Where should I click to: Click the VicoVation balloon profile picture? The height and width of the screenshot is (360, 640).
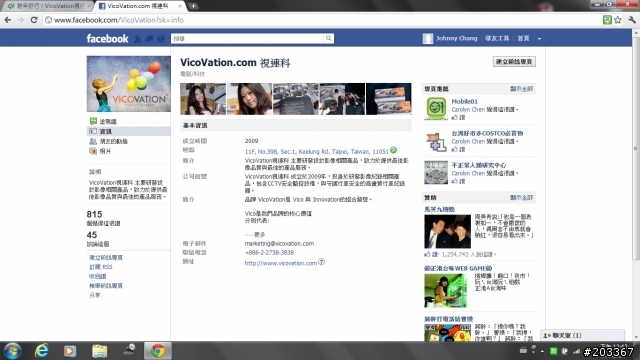click(x=129, y=84)
